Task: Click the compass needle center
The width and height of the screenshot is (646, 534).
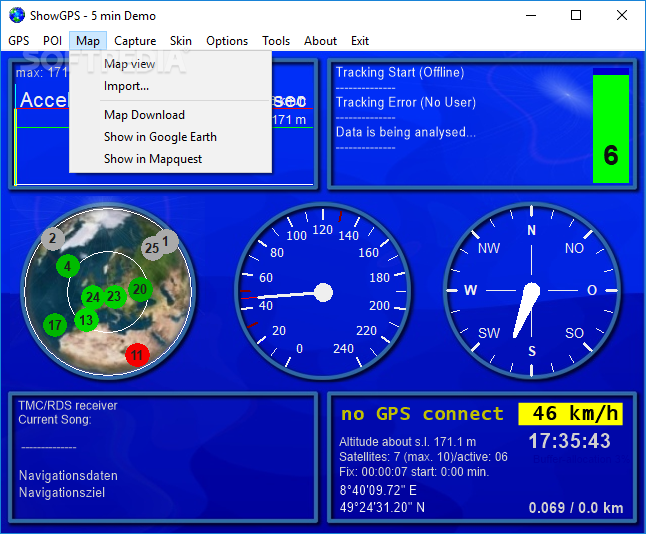Action: coord(531,290)
